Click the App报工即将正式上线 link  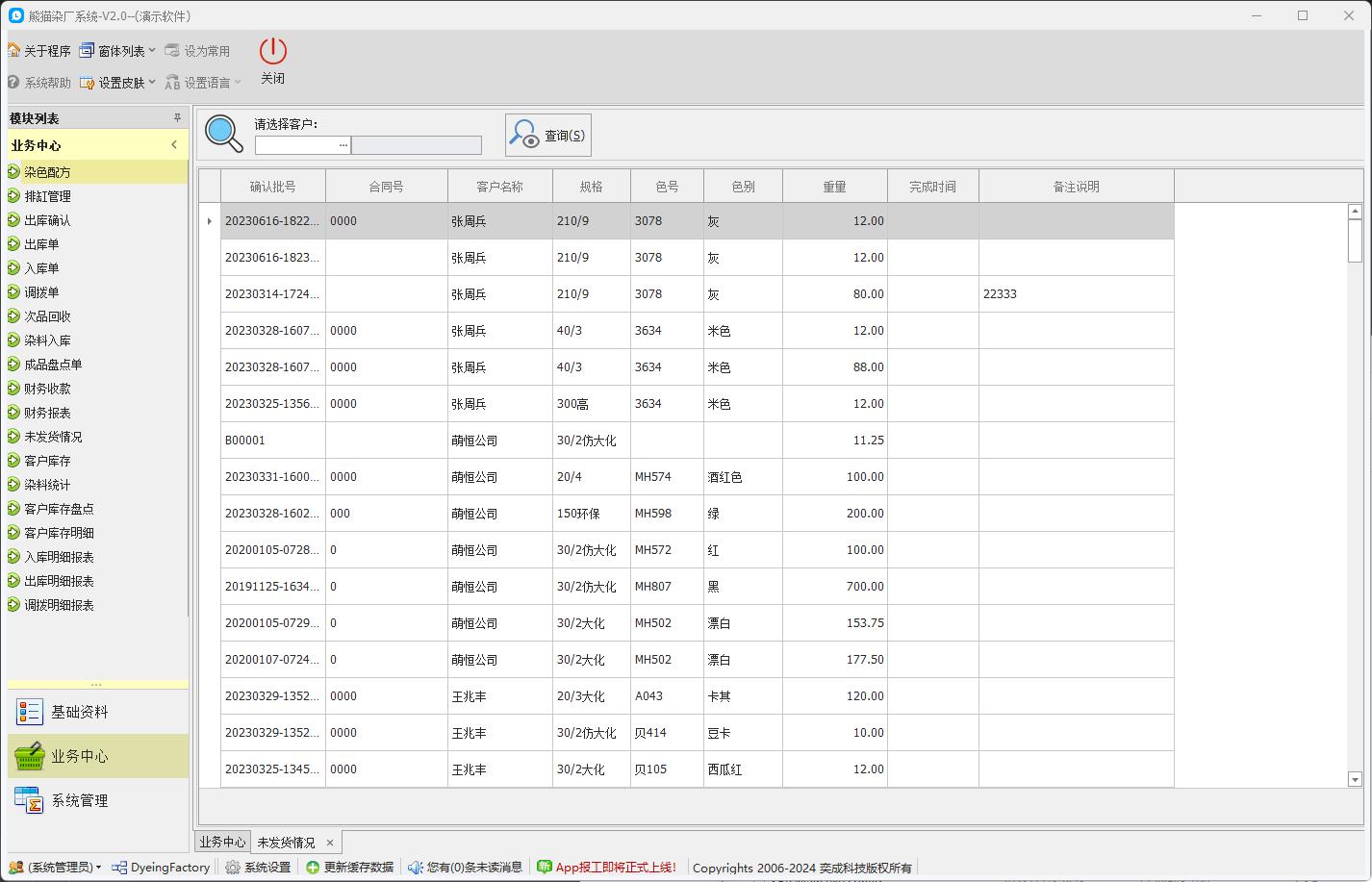pos(616,868)
